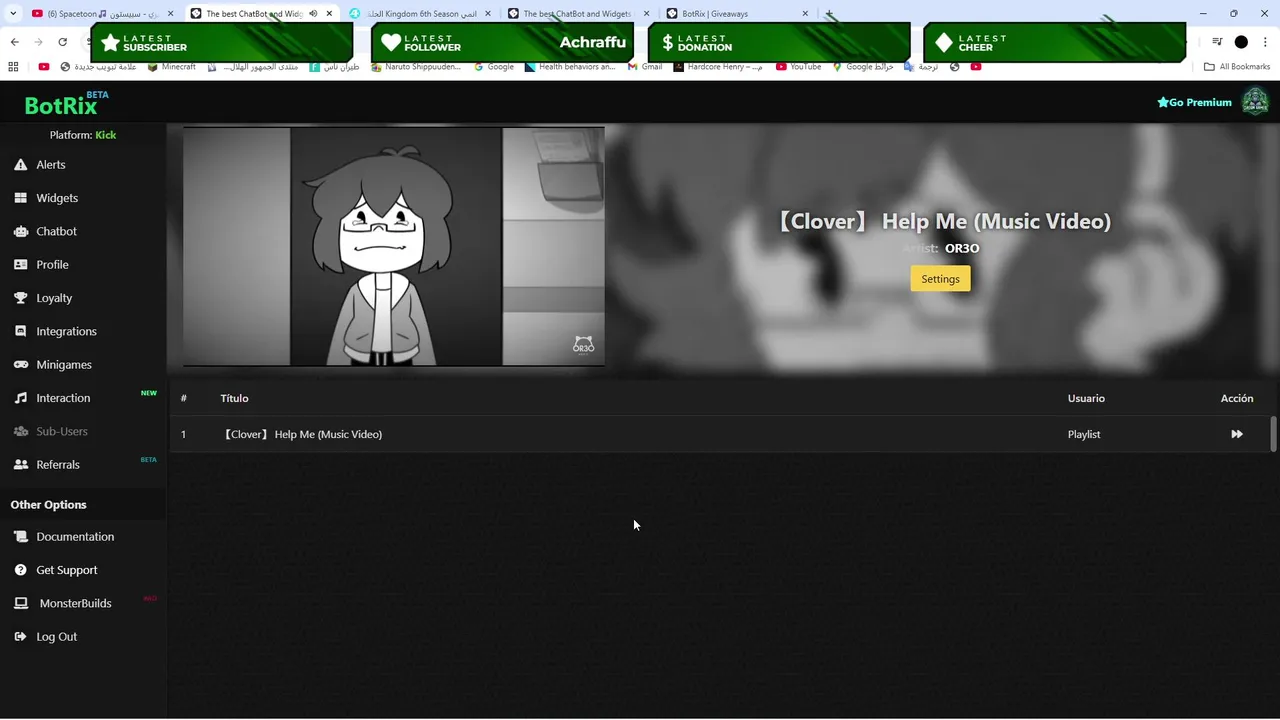The image size is (1280, 720).
Task: Click the playlist vertical scrollbar
Action: click(x=1273, y=434)
